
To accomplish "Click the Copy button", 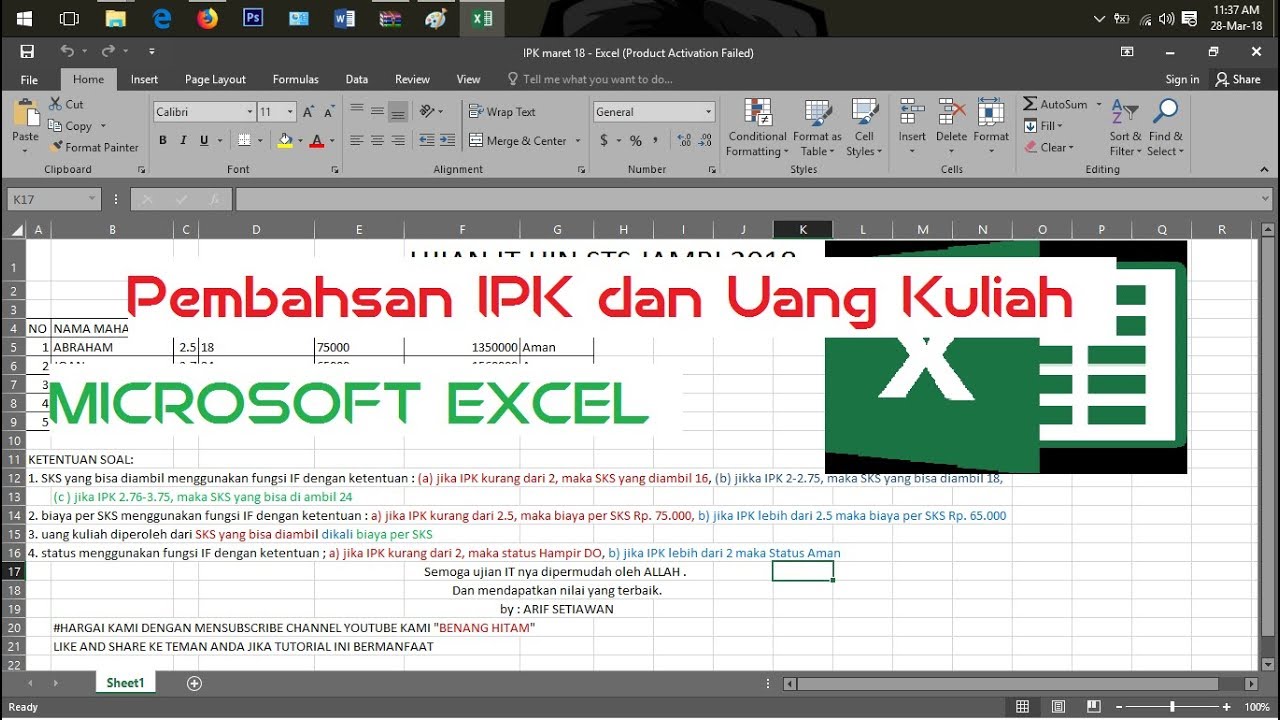I will coord(71,126).
